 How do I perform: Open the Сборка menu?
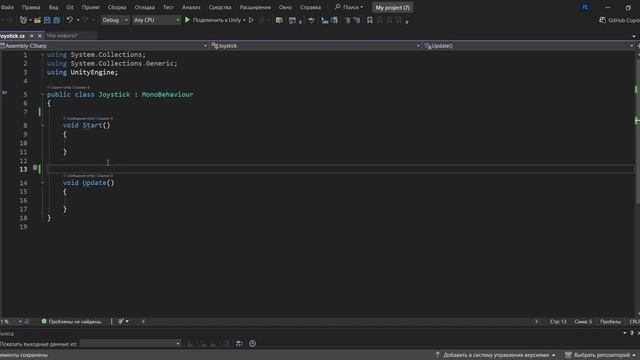coord(117,7)
